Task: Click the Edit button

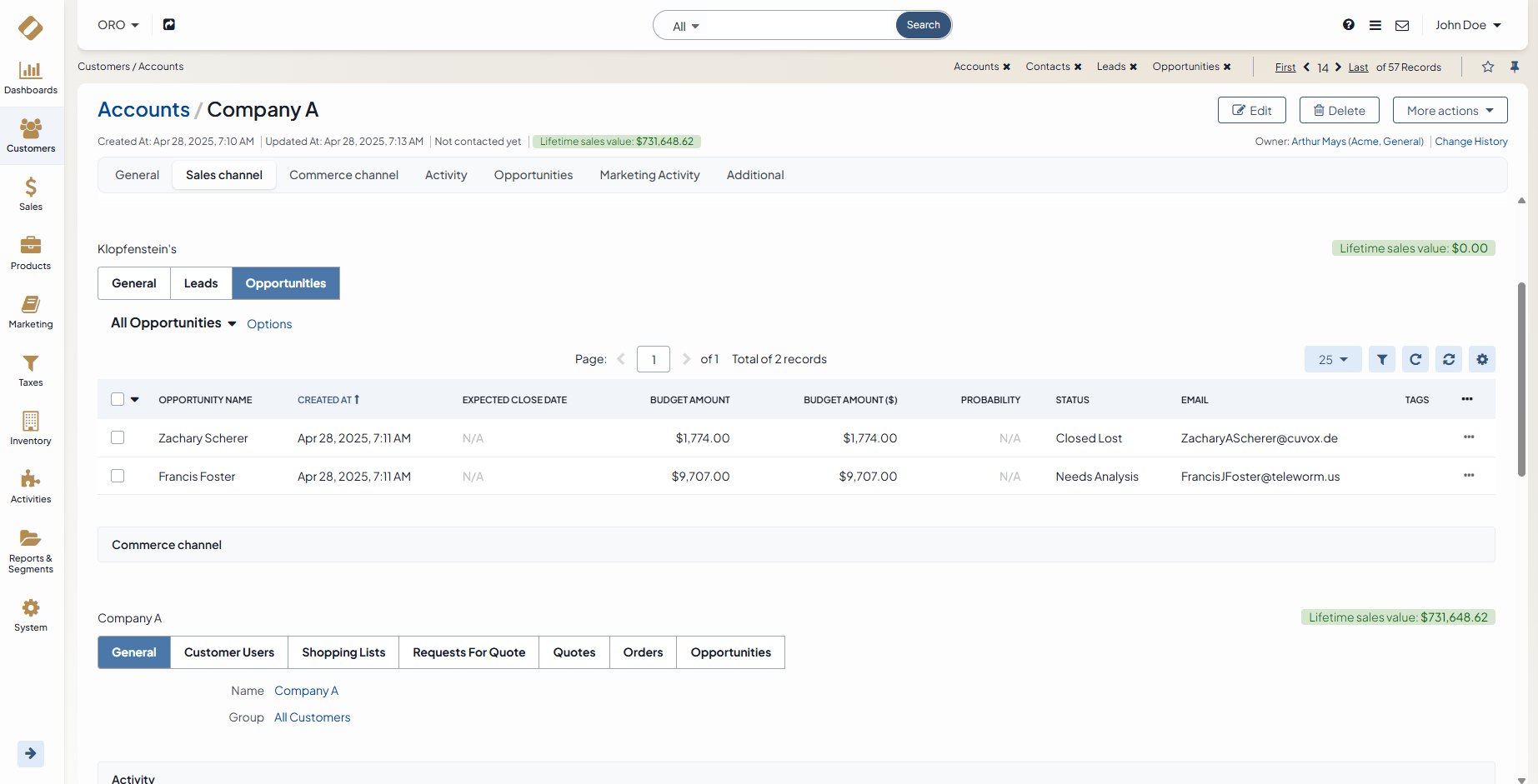Action: click(x=1251, y=110)
